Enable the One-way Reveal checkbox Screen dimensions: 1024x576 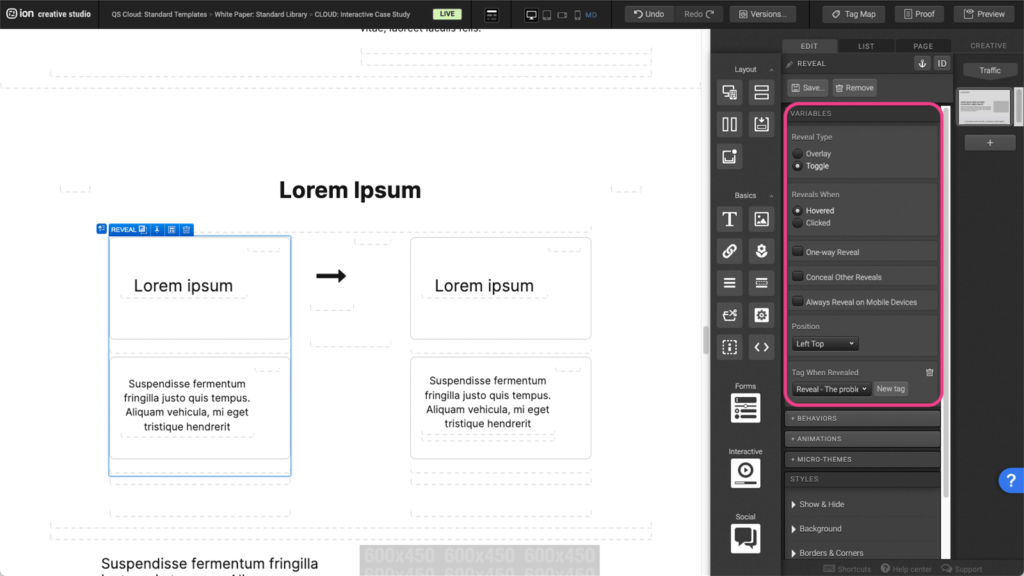pyautogui.click(x=798, y=252)
